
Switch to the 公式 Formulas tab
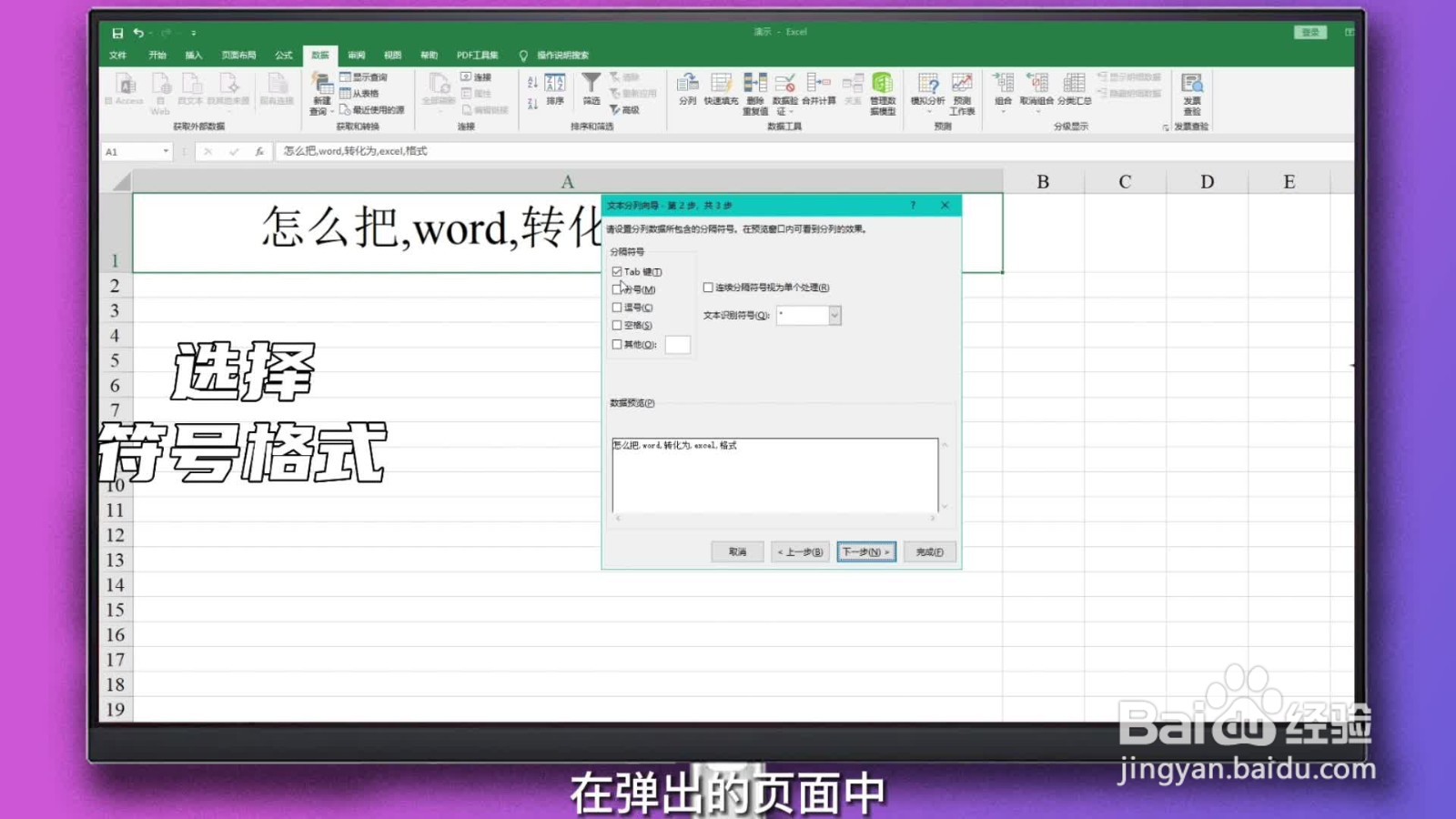[x=284, y=56]
